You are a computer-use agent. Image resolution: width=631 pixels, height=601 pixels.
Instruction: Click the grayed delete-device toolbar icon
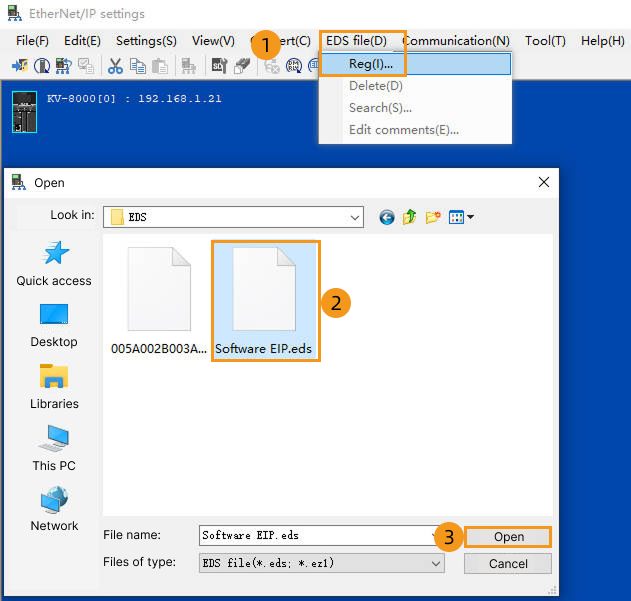[272, 66]
